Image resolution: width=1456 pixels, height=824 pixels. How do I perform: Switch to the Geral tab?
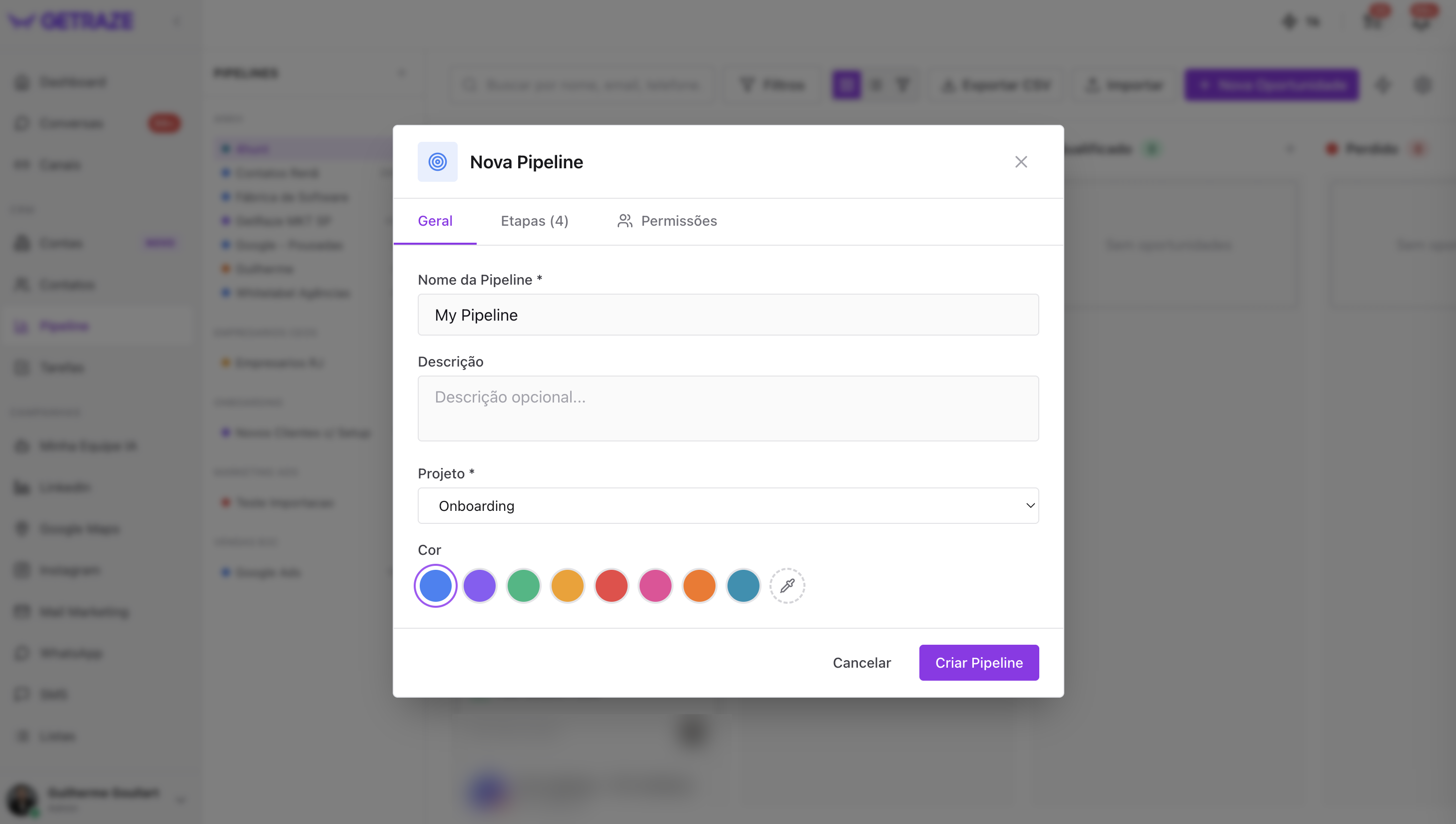tap(435, 221)
